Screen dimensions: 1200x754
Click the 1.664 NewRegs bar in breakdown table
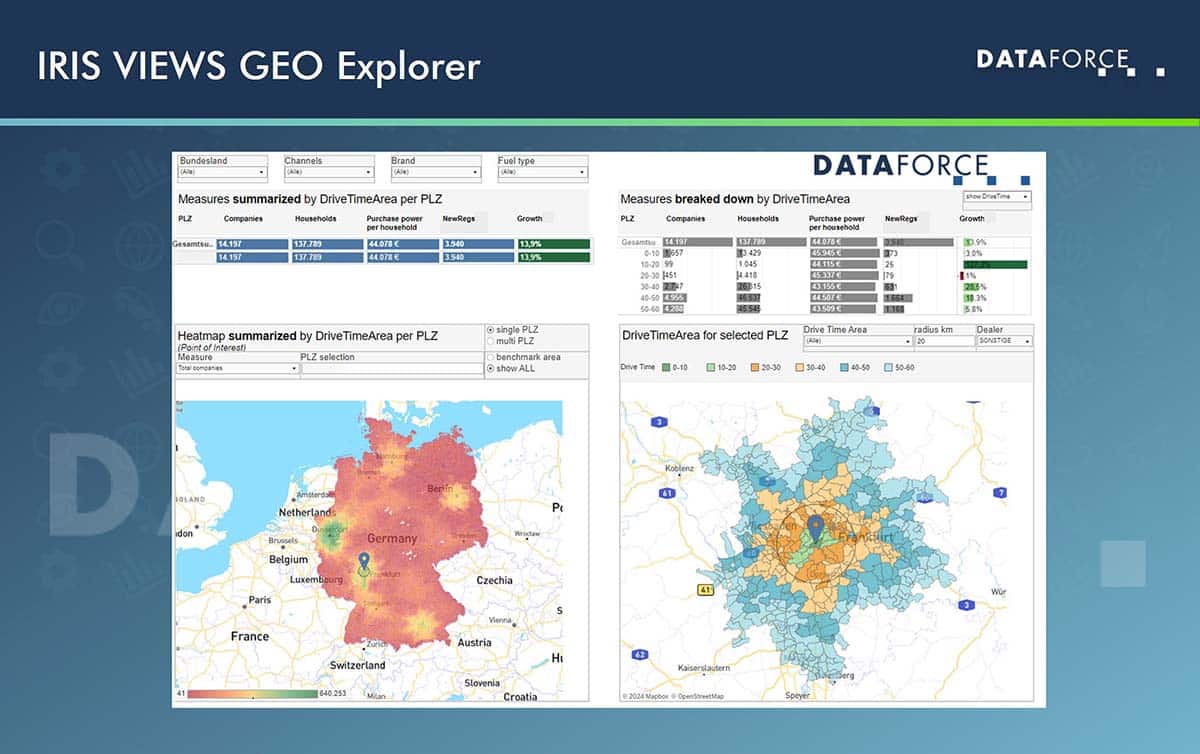(898, 298)
